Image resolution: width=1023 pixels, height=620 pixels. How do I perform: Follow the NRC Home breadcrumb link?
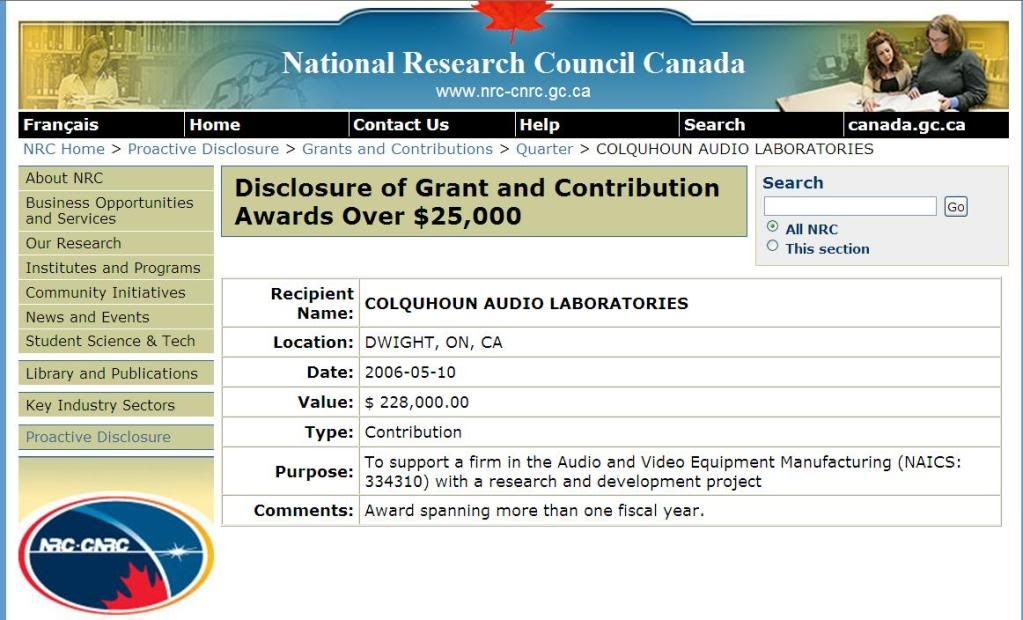64,149
